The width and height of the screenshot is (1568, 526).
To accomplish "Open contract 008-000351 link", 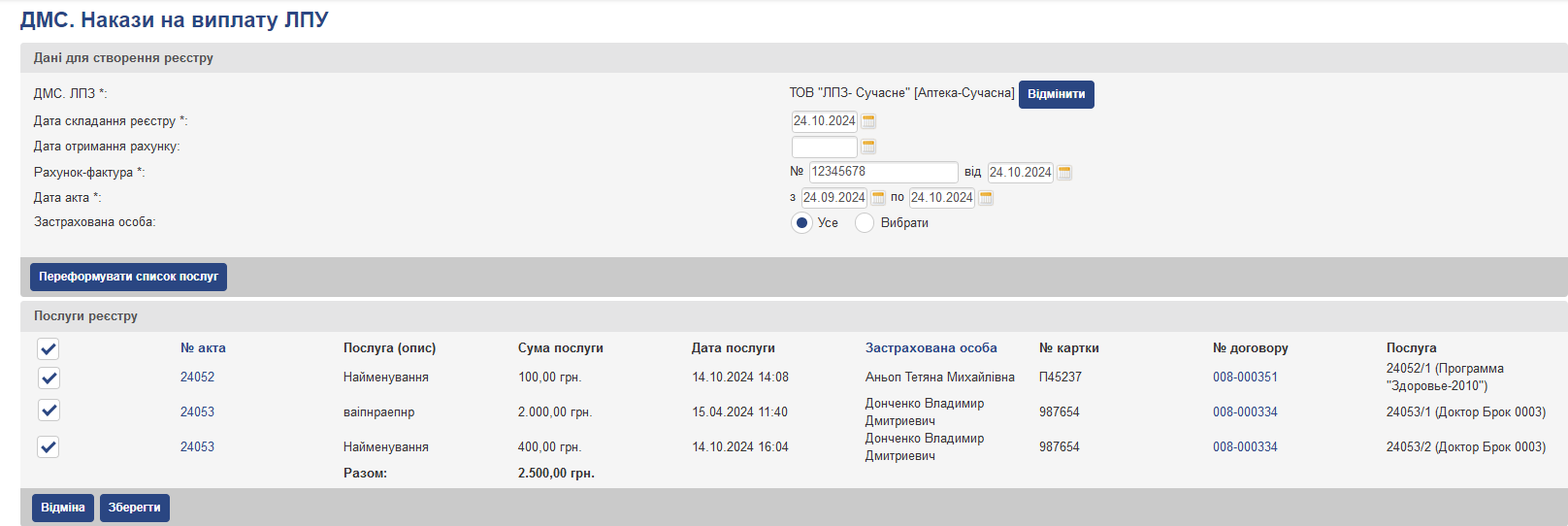I will pos(1245,378).
